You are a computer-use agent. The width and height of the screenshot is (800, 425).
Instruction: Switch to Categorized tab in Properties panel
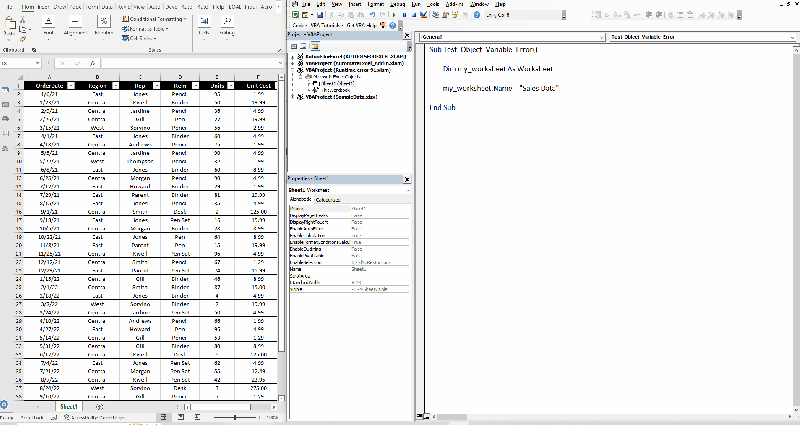[x=327, y=199]
